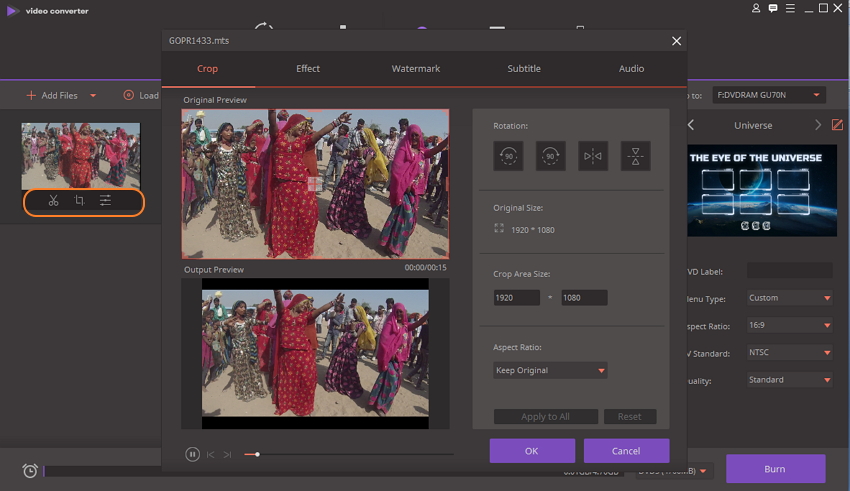Click the preview playback progress slider
Image resolution: width=850 pixels, height=491 pixels.
[350, 454]
